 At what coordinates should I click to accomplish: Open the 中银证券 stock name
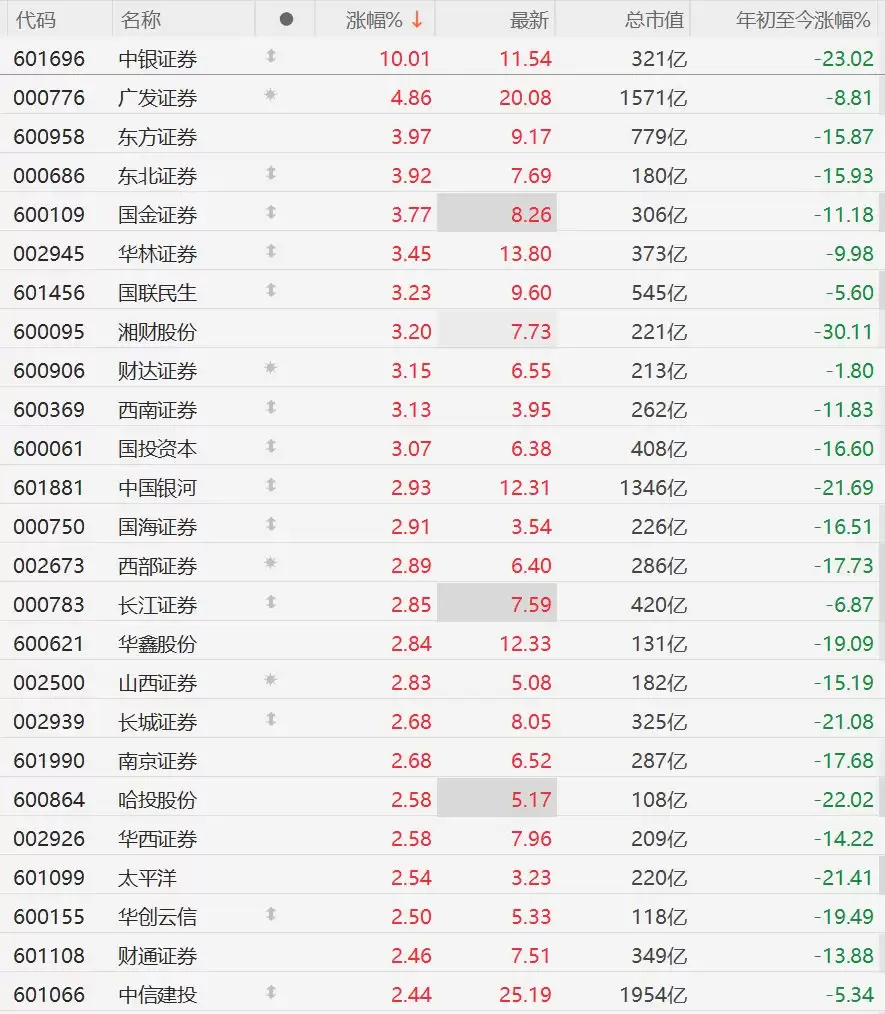click(x=158, y=59)
